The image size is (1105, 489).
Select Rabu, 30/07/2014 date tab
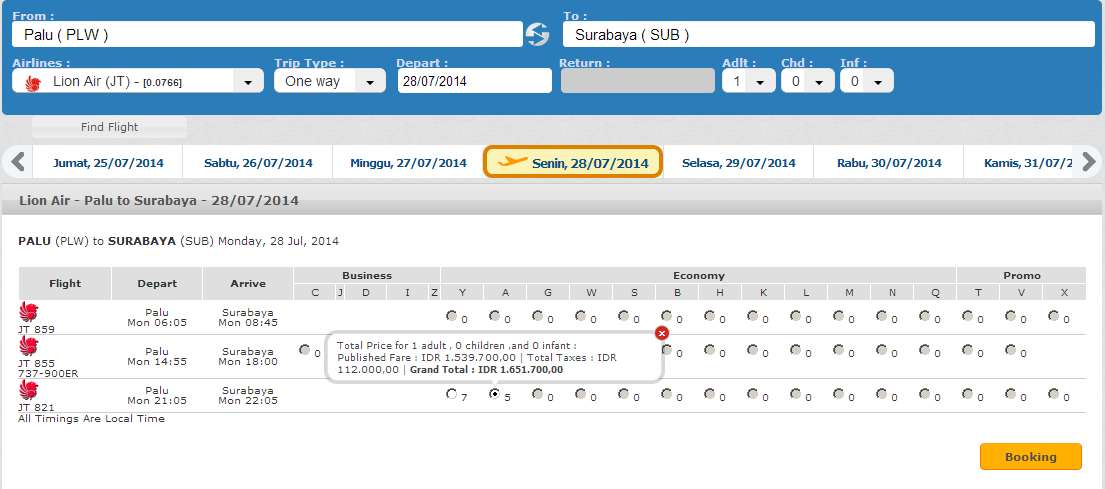[x=889, y=163]
